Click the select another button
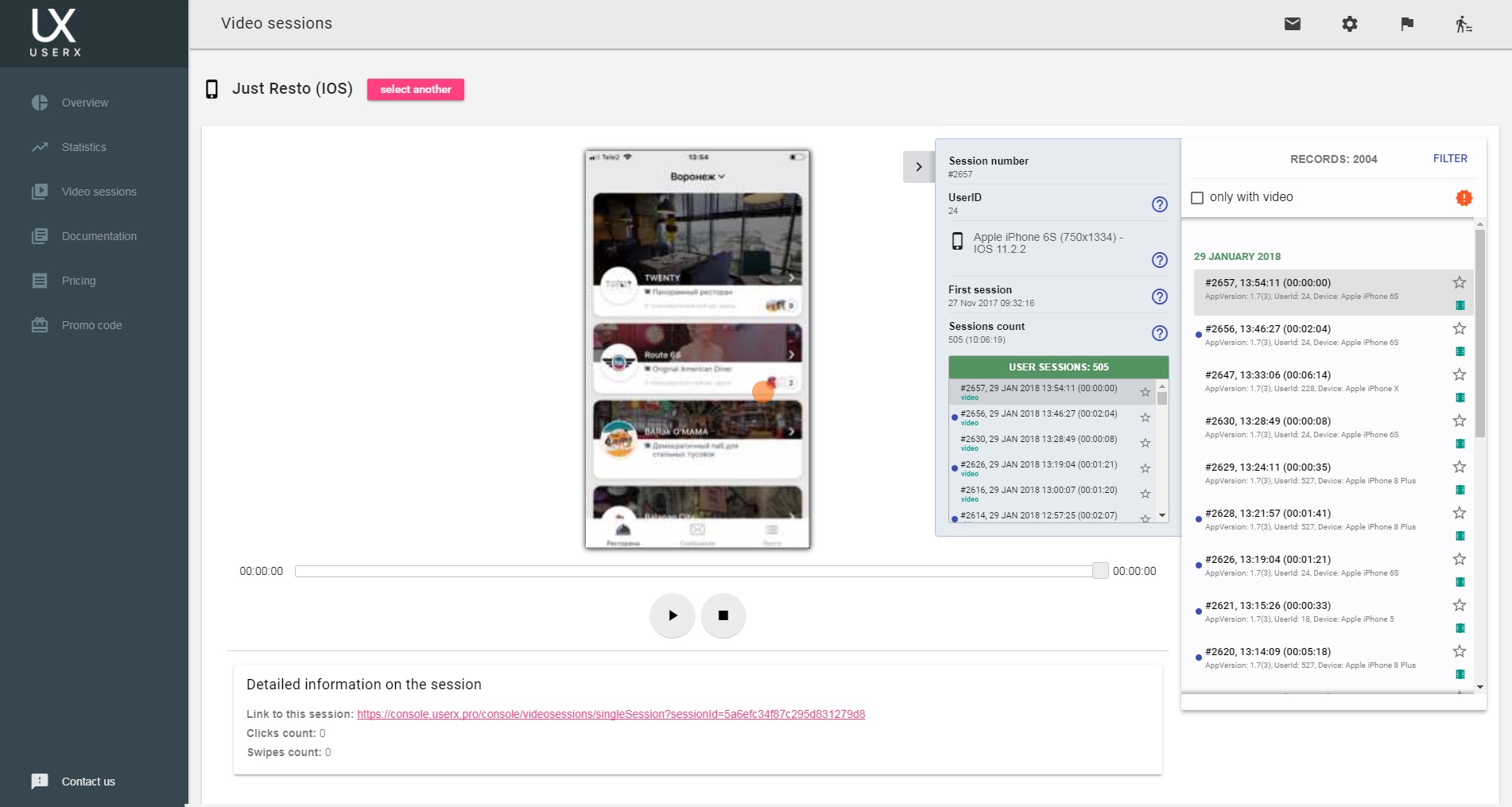The width and height of the screenshot is (1512, 807). point(416,89)
